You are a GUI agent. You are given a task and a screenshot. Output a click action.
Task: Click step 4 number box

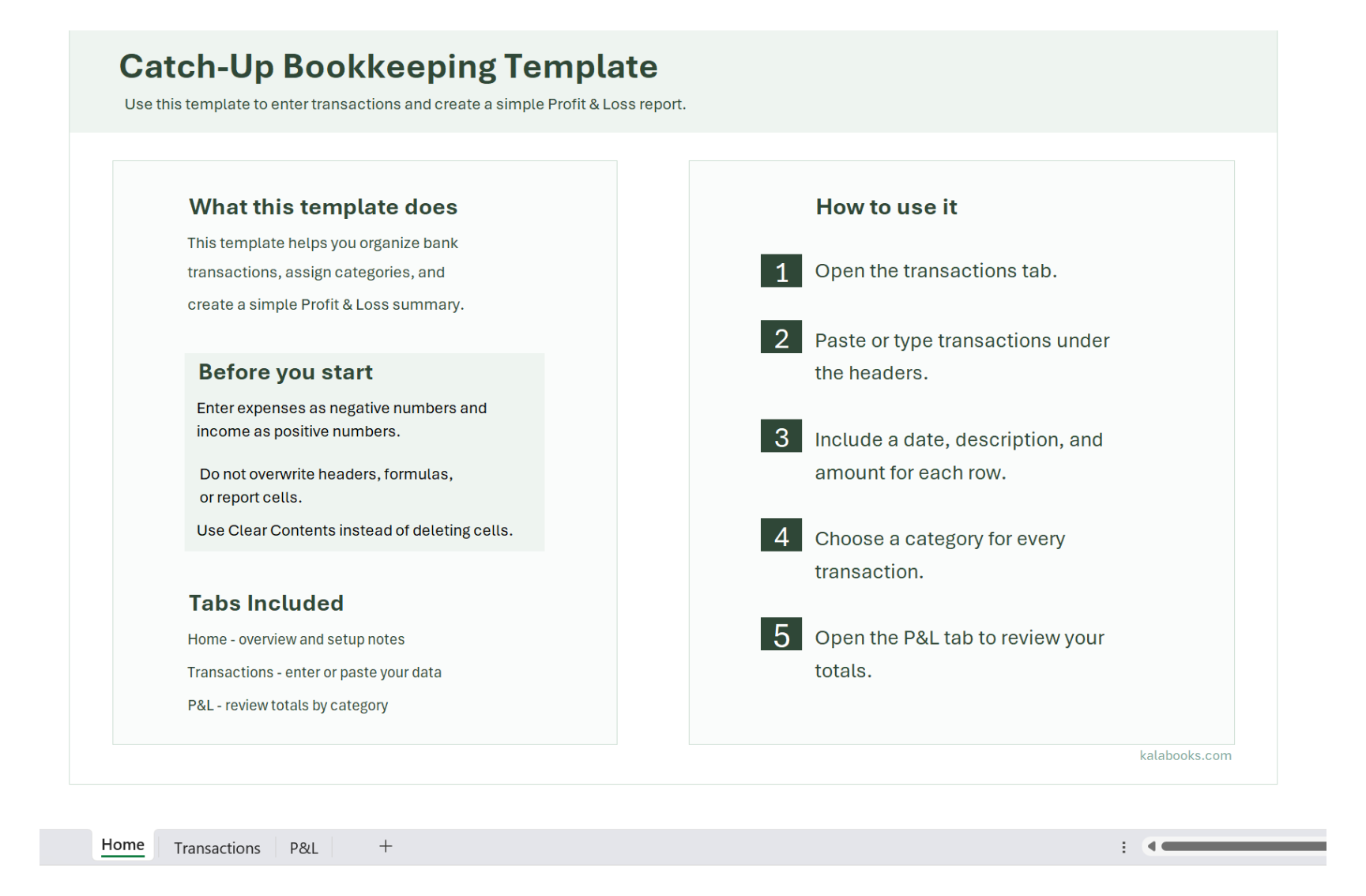coord(781,535)
